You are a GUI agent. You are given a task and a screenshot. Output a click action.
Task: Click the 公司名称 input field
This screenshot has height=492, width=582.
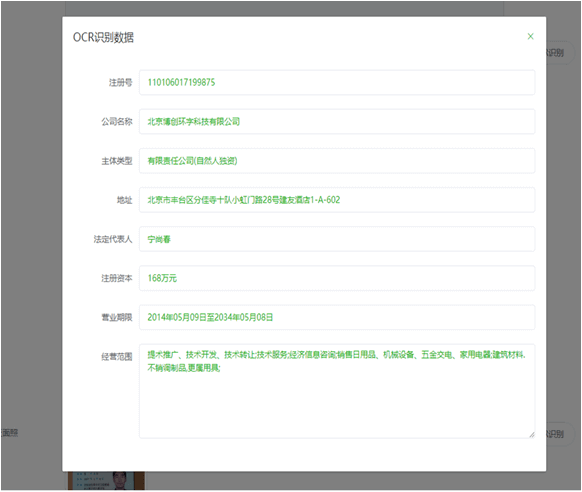tap(337, 122)
